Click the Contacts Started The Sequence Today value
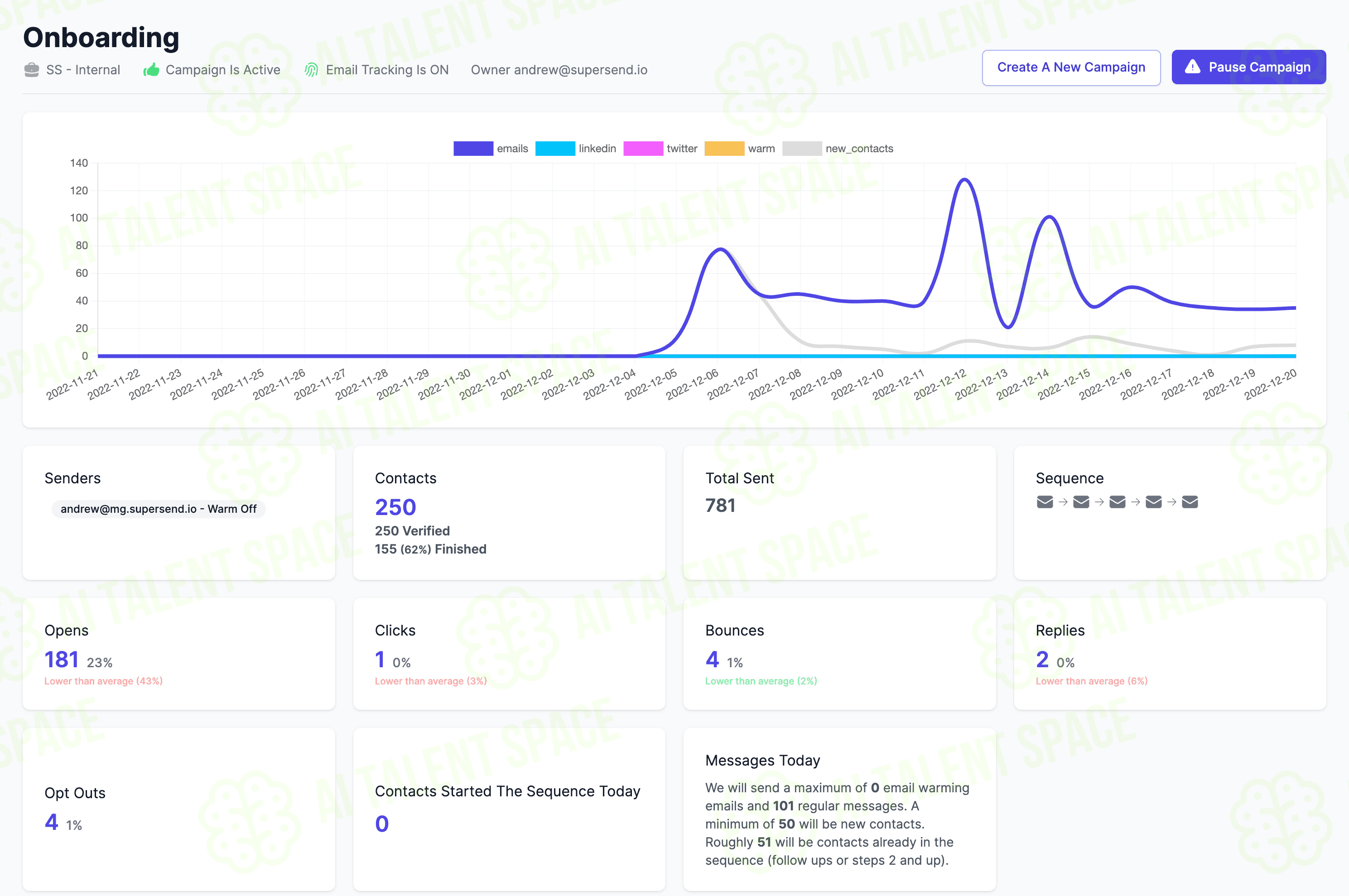Screen dimensions: 1349x896 point(382,824)
